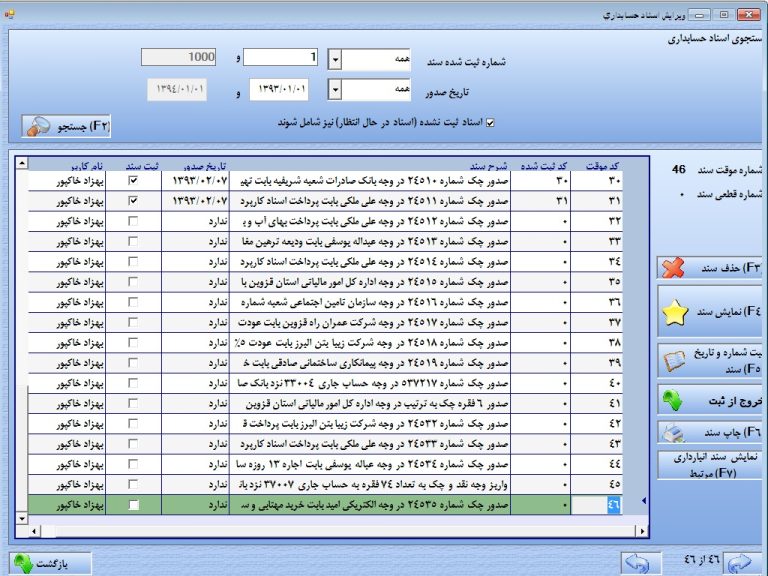
Task: Check the 'ثبت سند' checkbox in highlighted row 46
Action: (134, 507)
